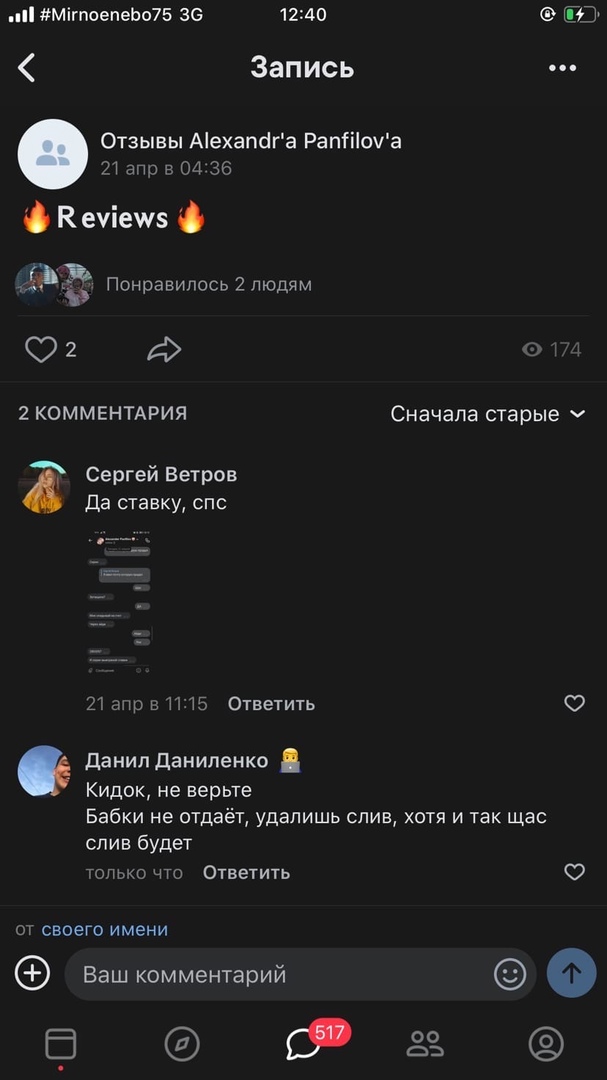Viewport: 607px width, 1080px height.
Task: Open the Discover compass tab
Action: tap(182, 1044)
